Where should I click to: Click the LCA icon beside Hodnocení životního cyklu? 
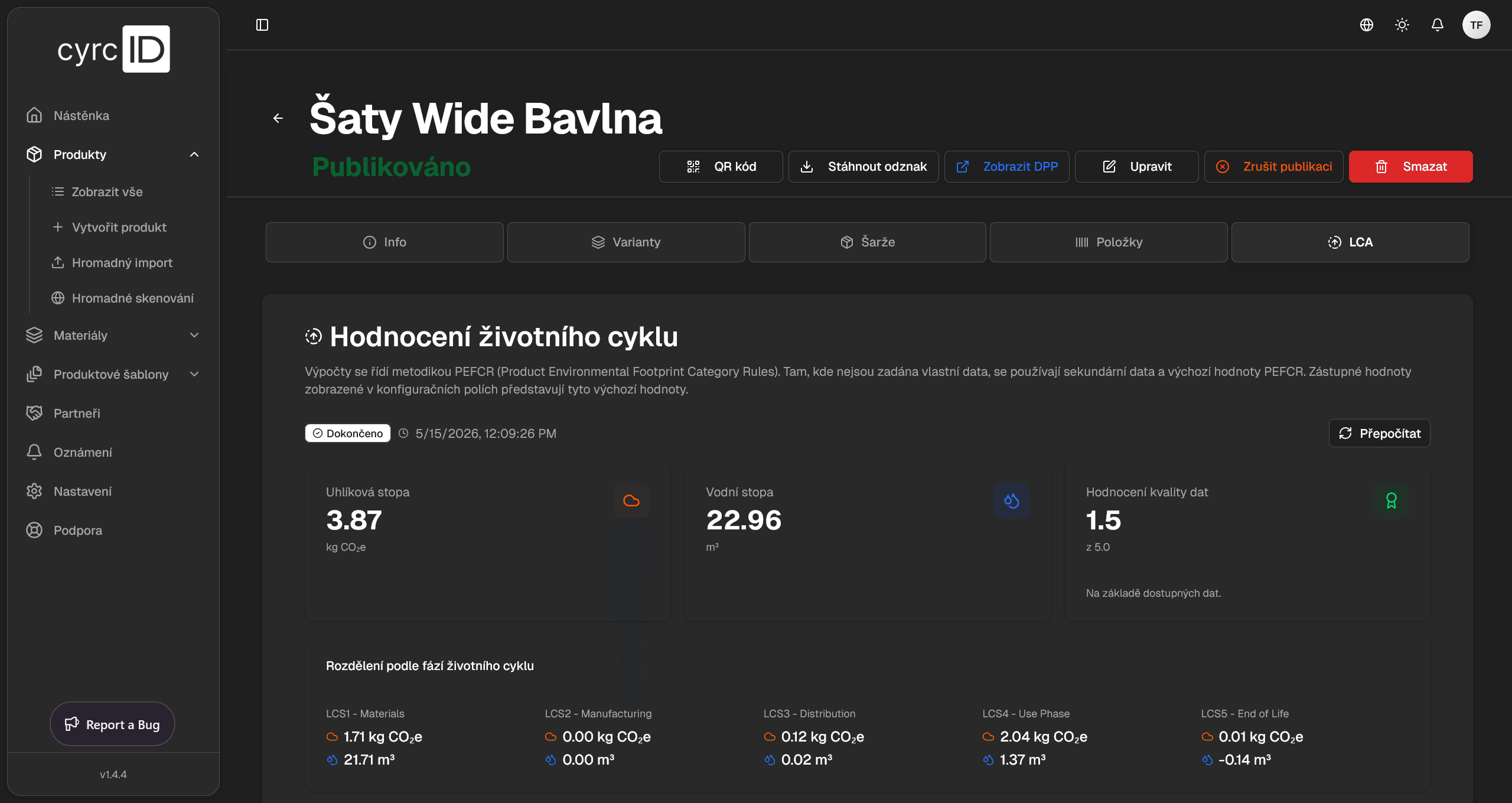[314, 337]
